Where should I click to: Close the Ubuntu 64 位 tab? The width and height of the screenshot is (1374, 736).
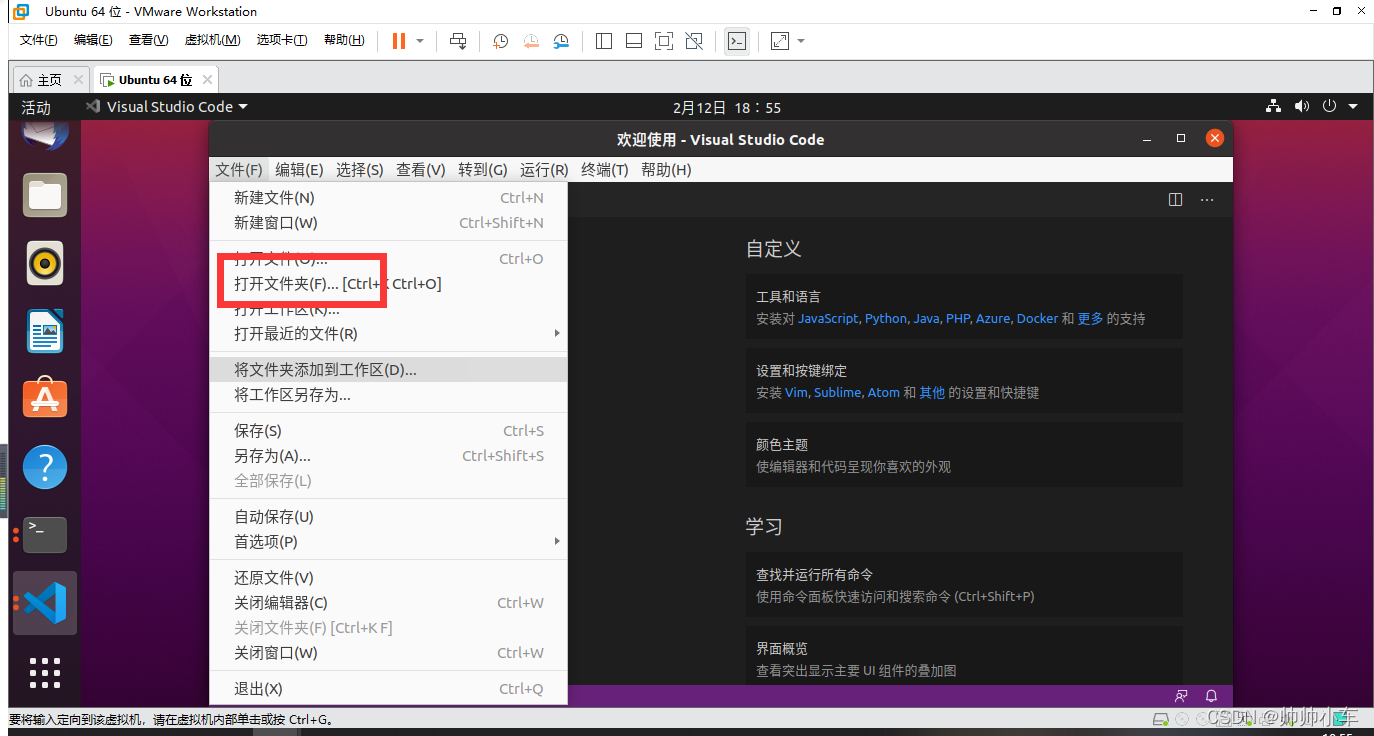point(207,80)
